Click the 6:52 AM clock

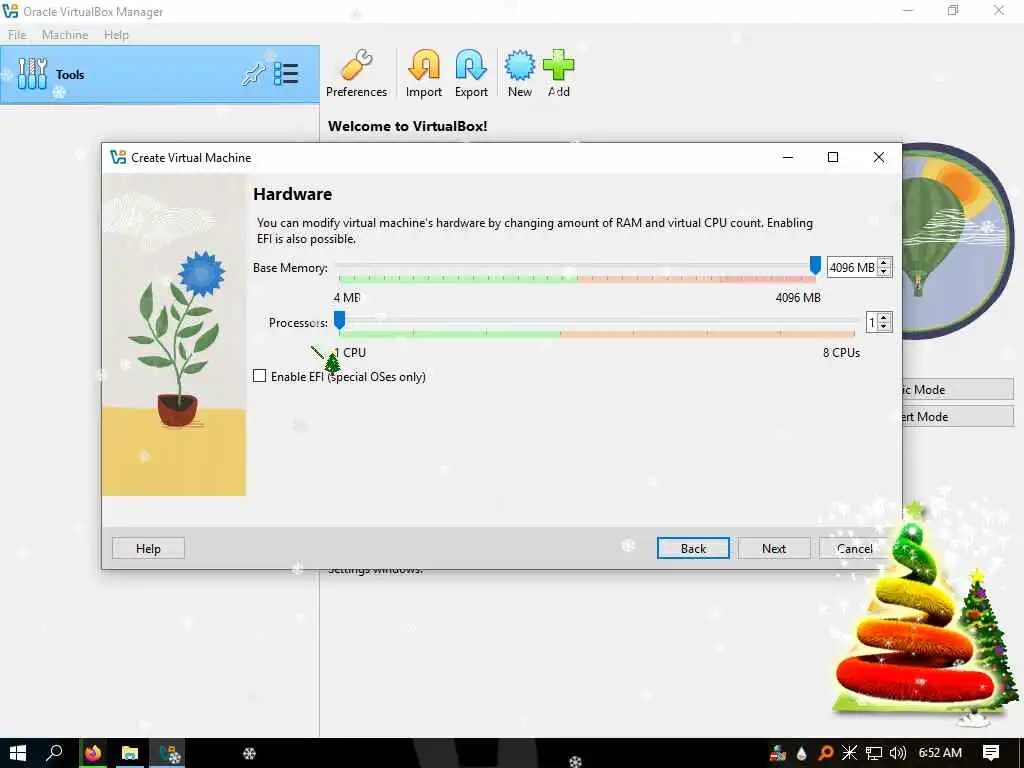click(940, 753)
